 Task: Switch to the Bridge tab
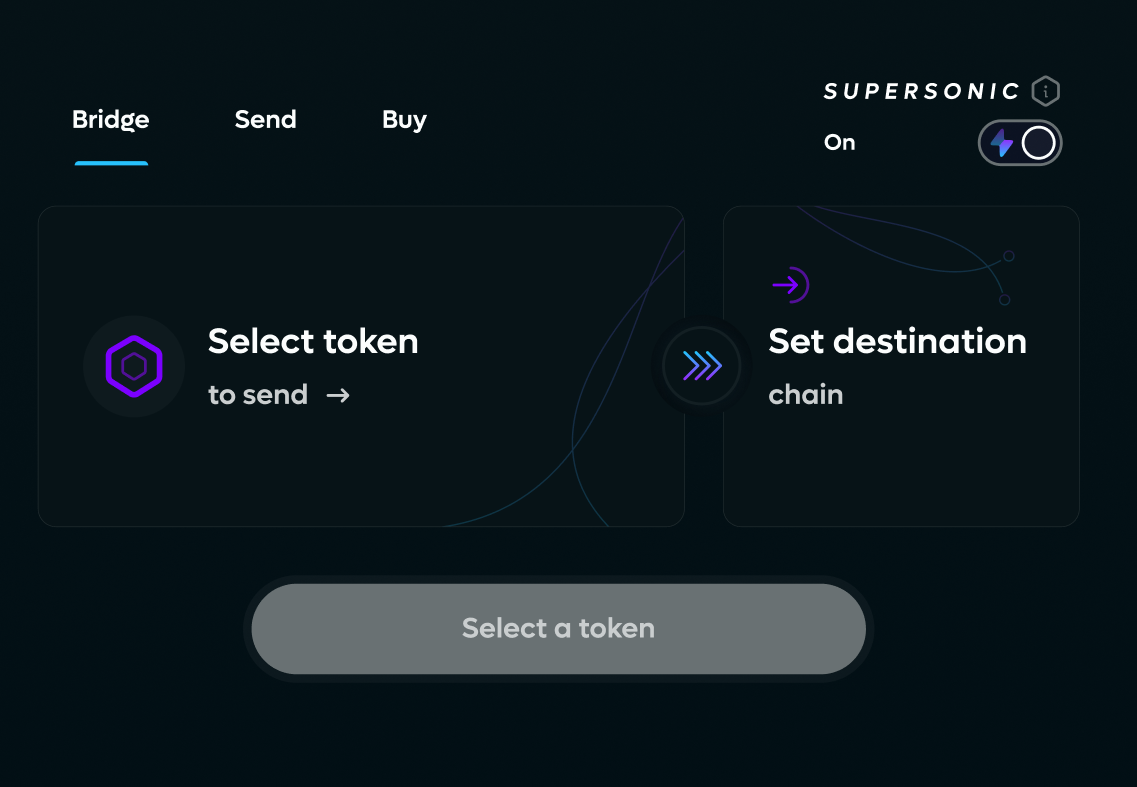click(x=111, y=120)
